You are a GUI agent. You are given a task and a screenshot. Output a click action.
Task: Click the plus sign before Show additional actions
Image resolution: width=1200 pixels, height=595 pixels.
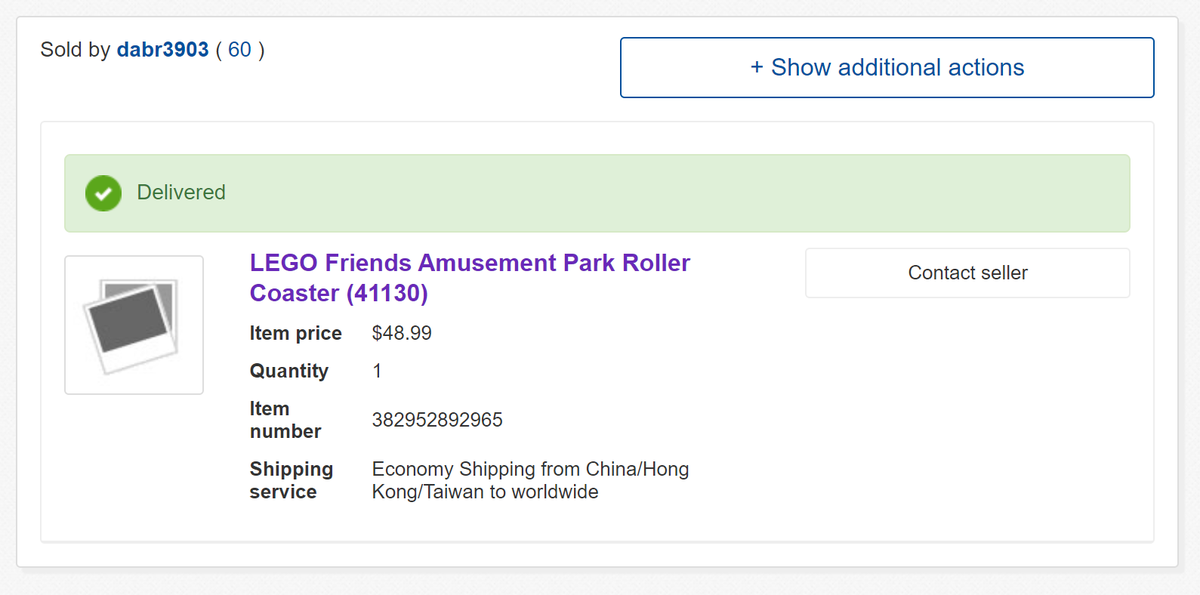(757, 68)
